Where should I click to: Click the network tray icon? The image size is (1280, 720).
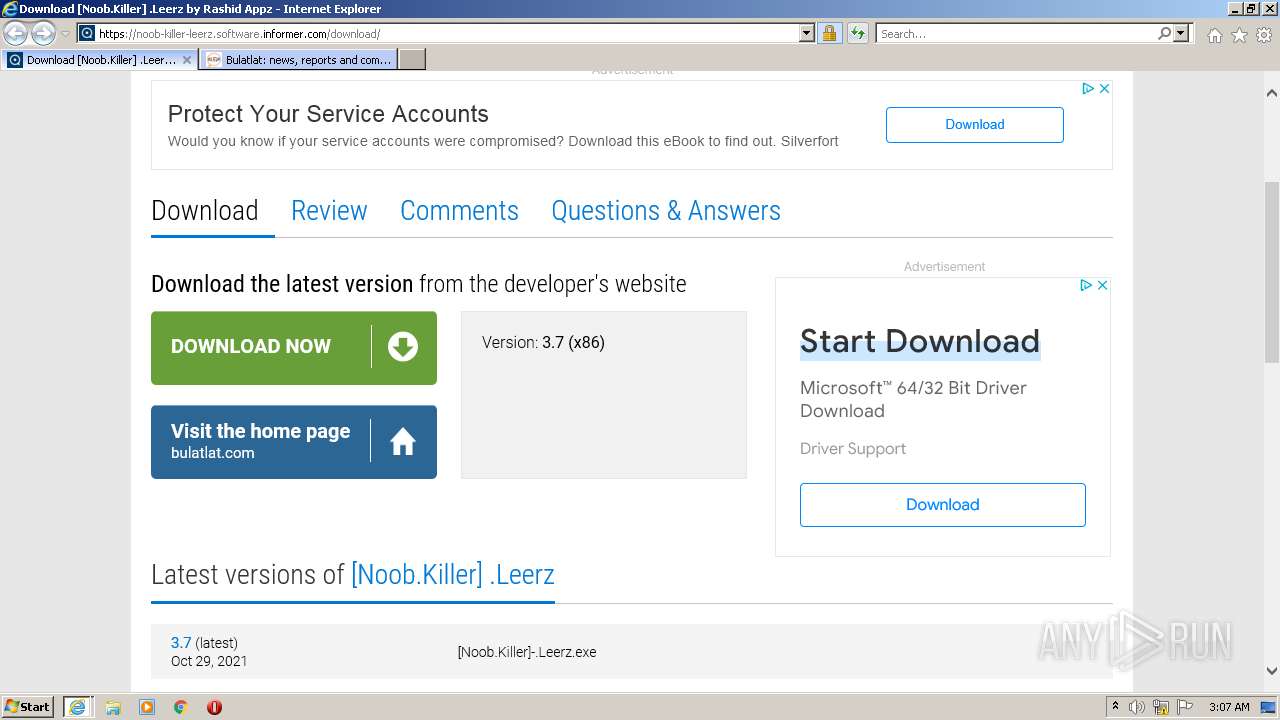pos(1161,707)
